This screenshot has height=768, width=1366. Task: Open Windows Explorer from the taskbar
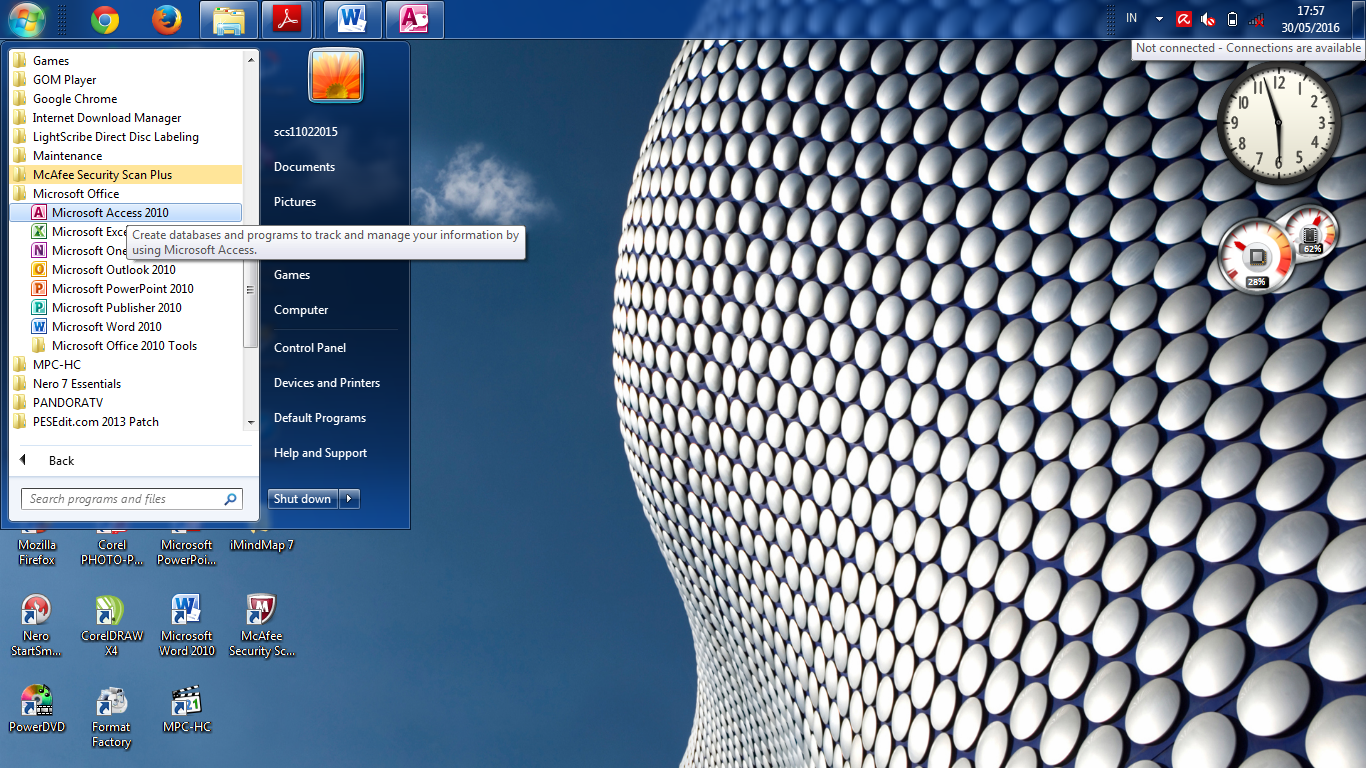pos(229,19)
